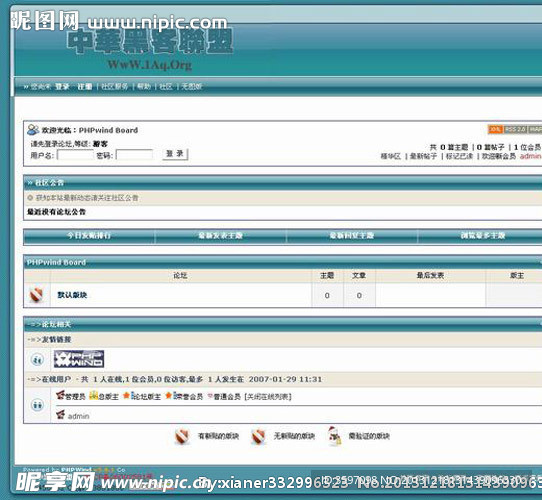
Task: Open the 最新帖子 latest posts link
Action: tap(423, 156)
